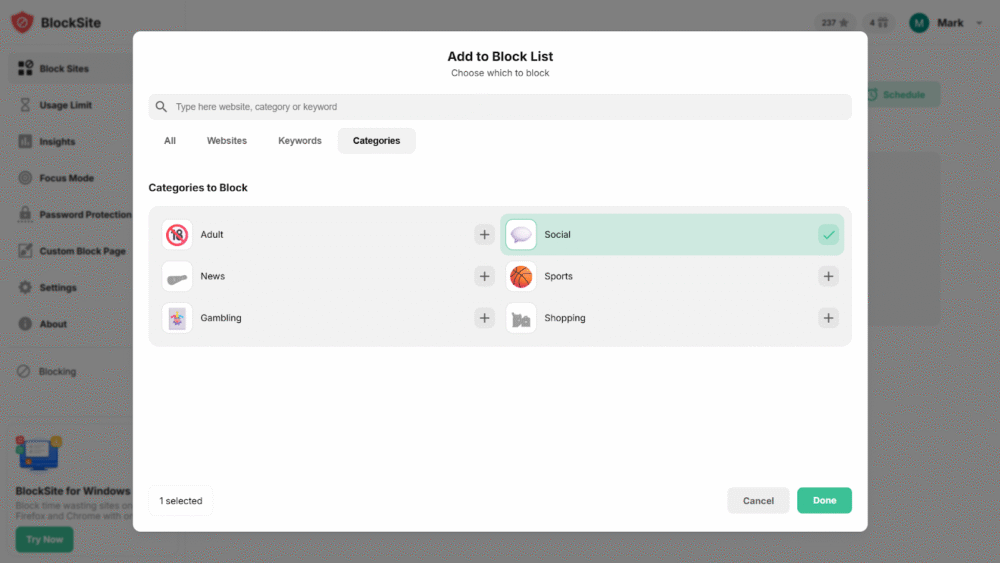Click the News category icon
1000x563 pixels.
(x=177, y=277)
